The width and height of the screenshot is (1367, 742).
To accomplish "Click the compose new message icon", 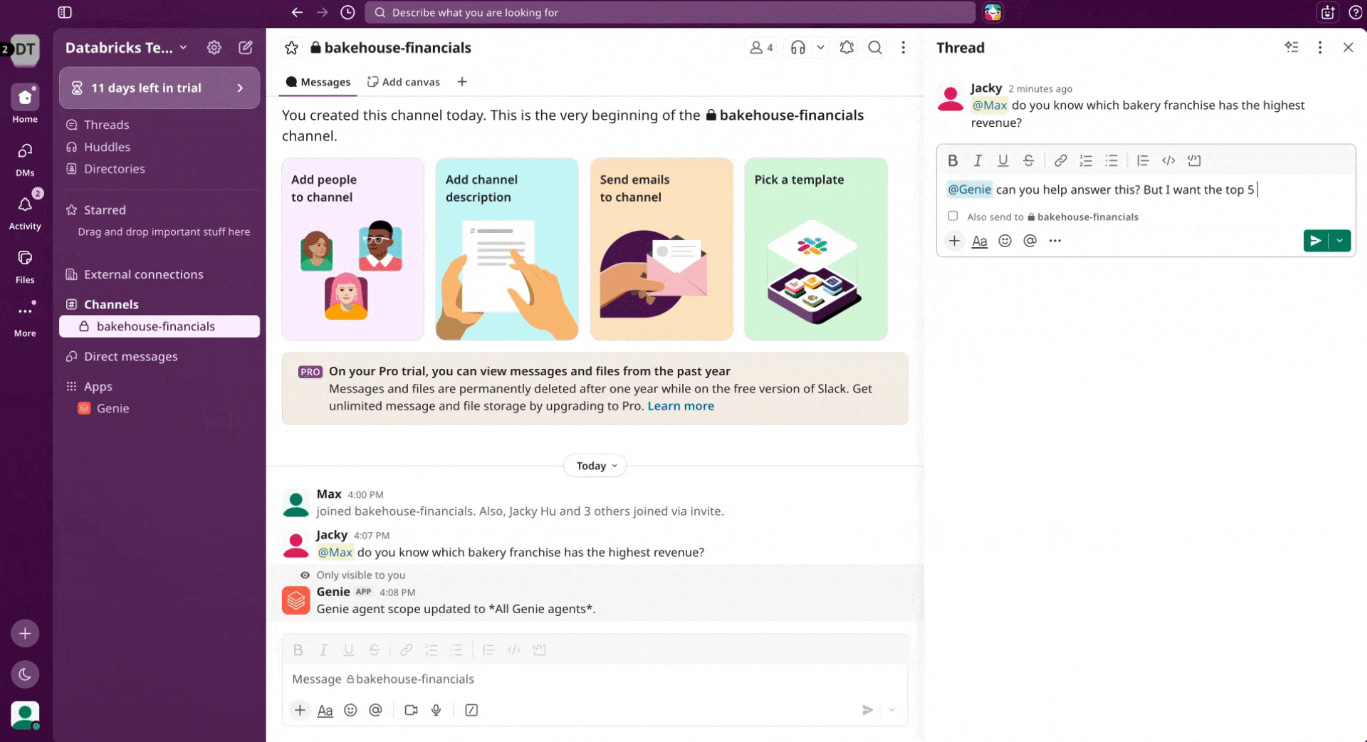I will [245, 48].
